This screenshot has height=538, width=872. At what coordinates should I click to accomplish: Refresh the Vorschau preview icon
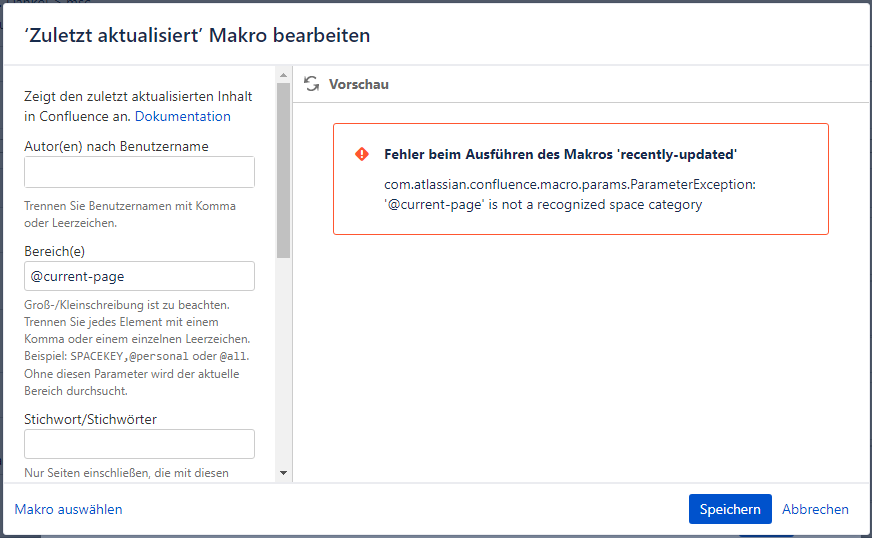coord(311,84)
